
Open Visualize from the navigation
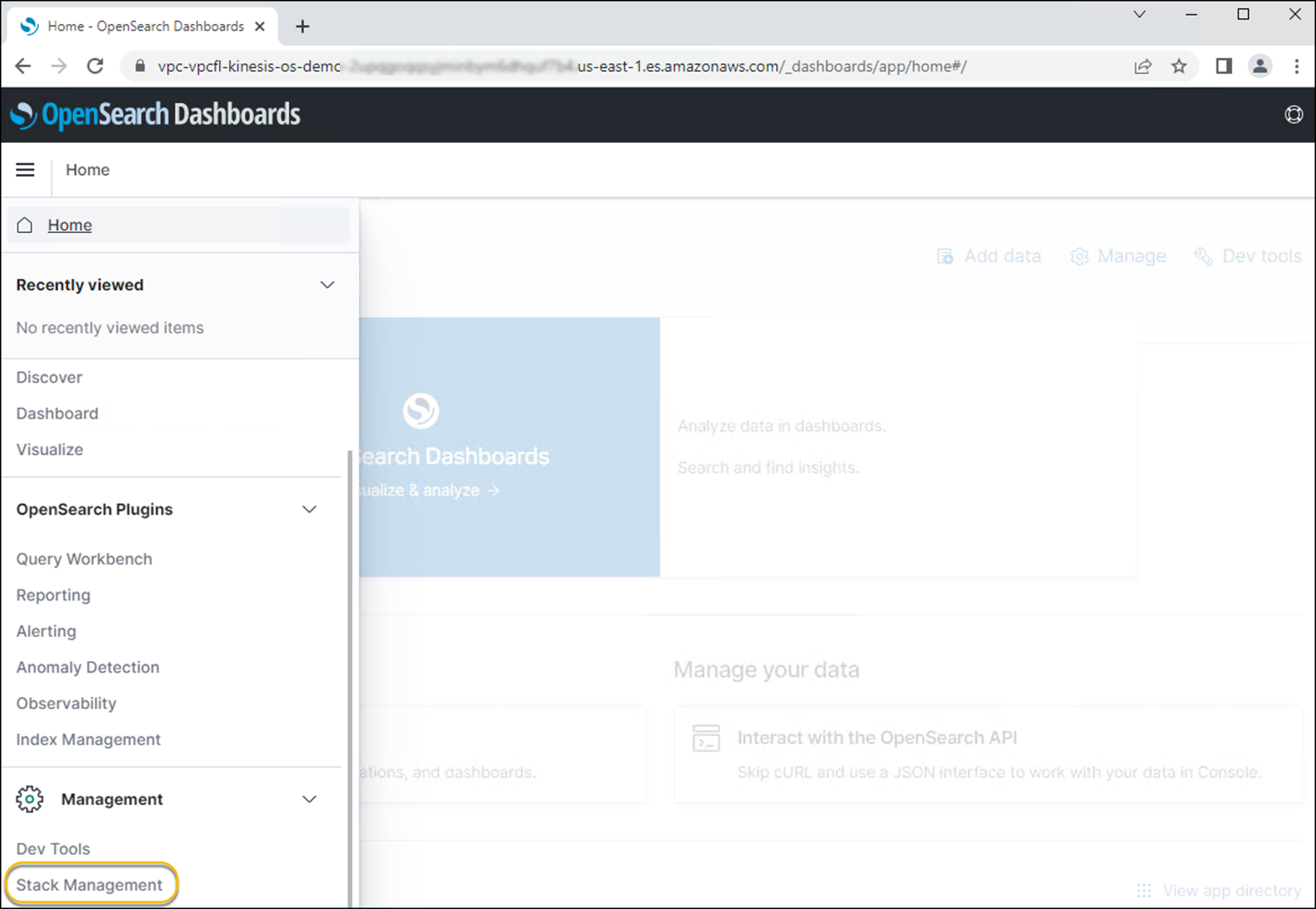point(50,449)
